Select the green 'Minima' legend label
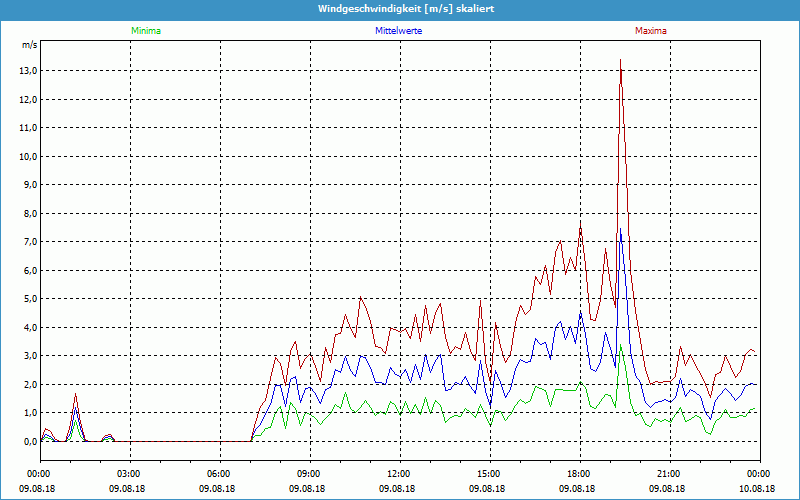Screen dimensions: 800x500 coord(146,31)
